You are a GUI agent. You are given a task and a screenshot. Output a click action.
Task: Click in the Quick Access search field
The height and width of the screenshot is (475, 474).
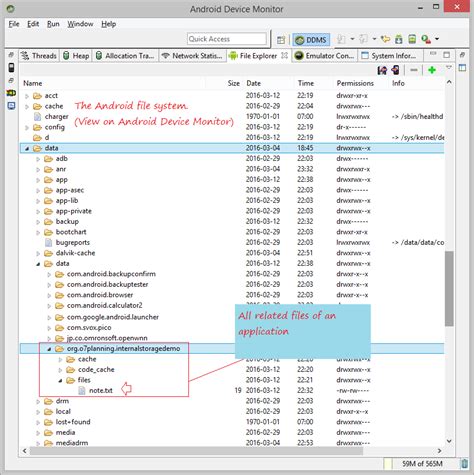(x=227, y=39)
